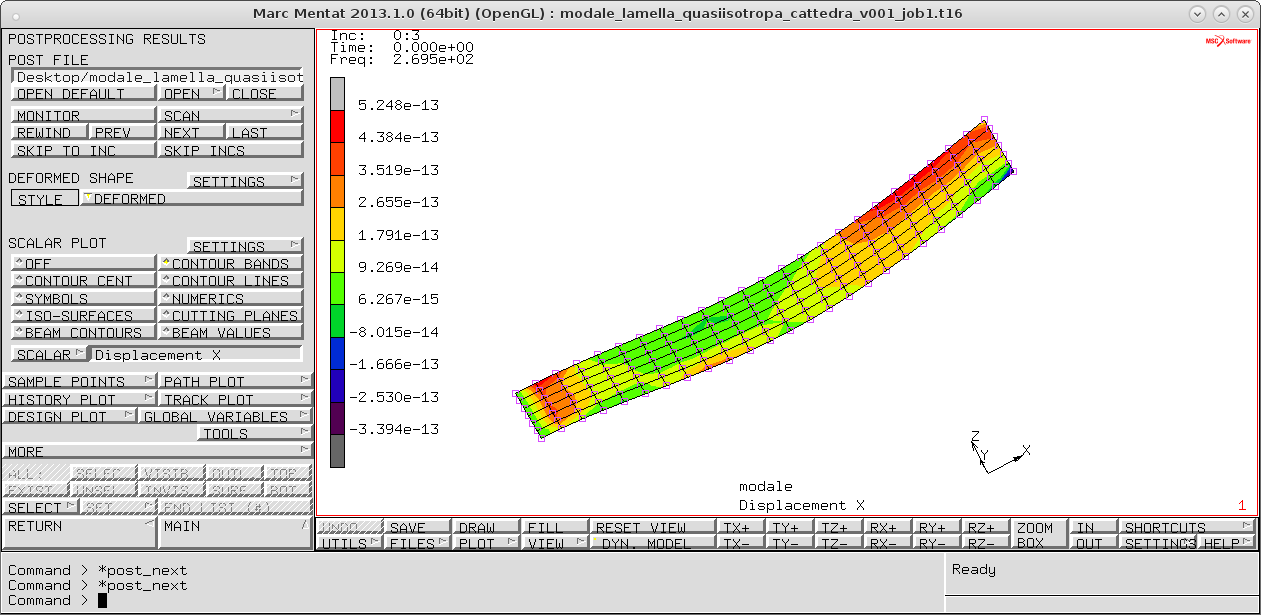The height and width of the screenshot is (615, 1261).
Task: Translate view with TZ+
Action: click(839, 527)
